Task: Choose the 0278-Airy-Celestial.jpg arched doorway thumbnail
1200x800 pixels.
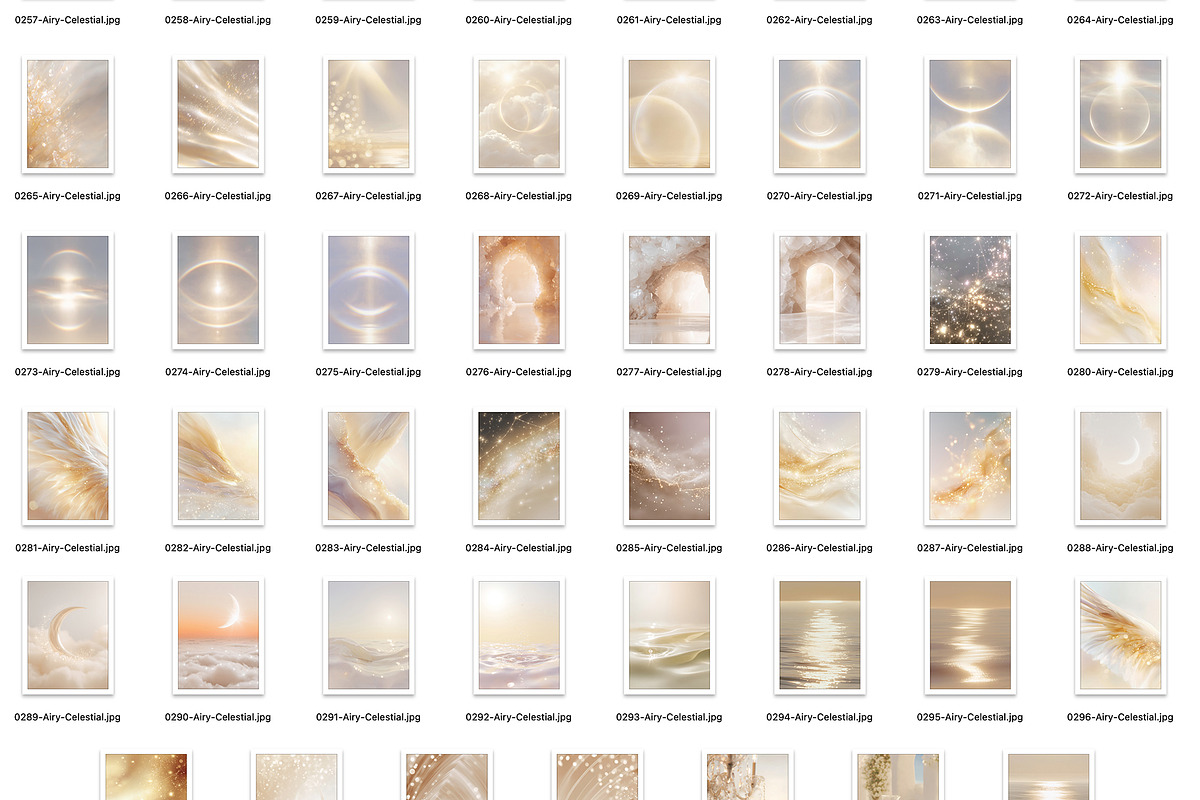Action: [x=819, y=290]
